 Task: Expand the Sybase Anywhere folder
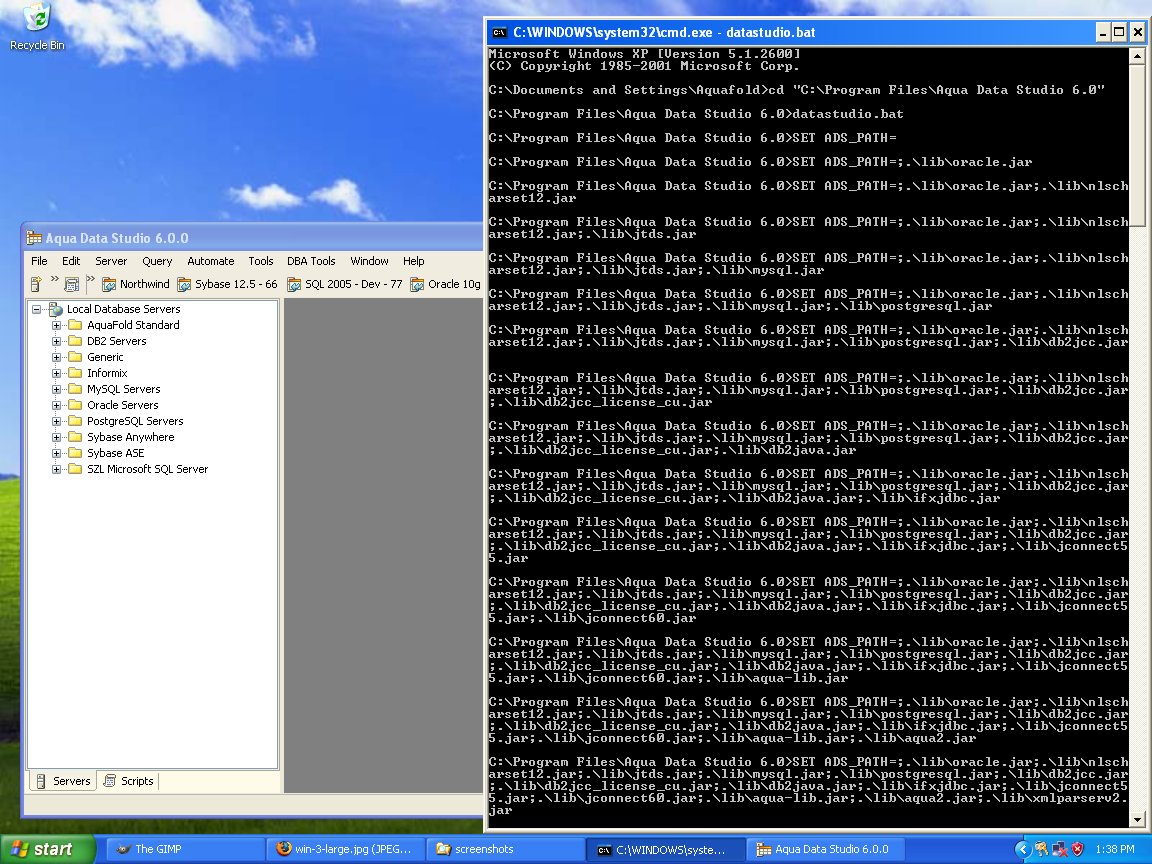tap(57, 437)
